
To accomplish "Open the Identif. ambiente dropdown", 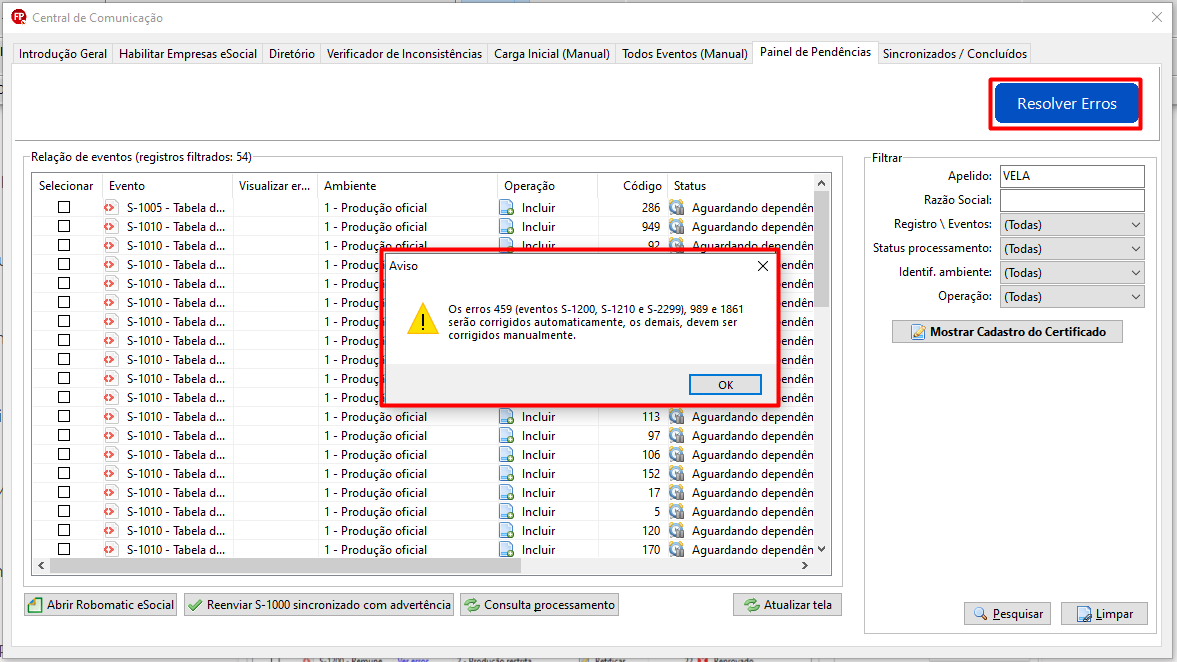I will click(1072, 272).
